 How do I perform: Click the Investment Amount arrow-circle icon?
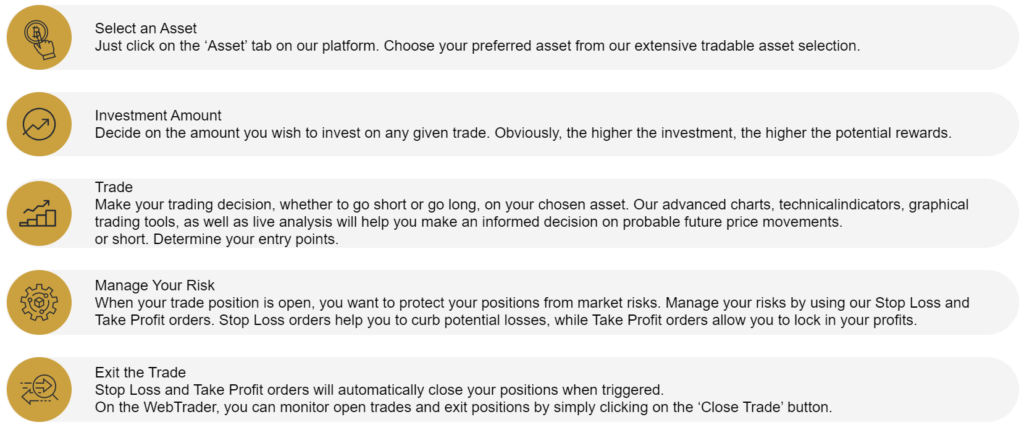click(x=39, y=124)
